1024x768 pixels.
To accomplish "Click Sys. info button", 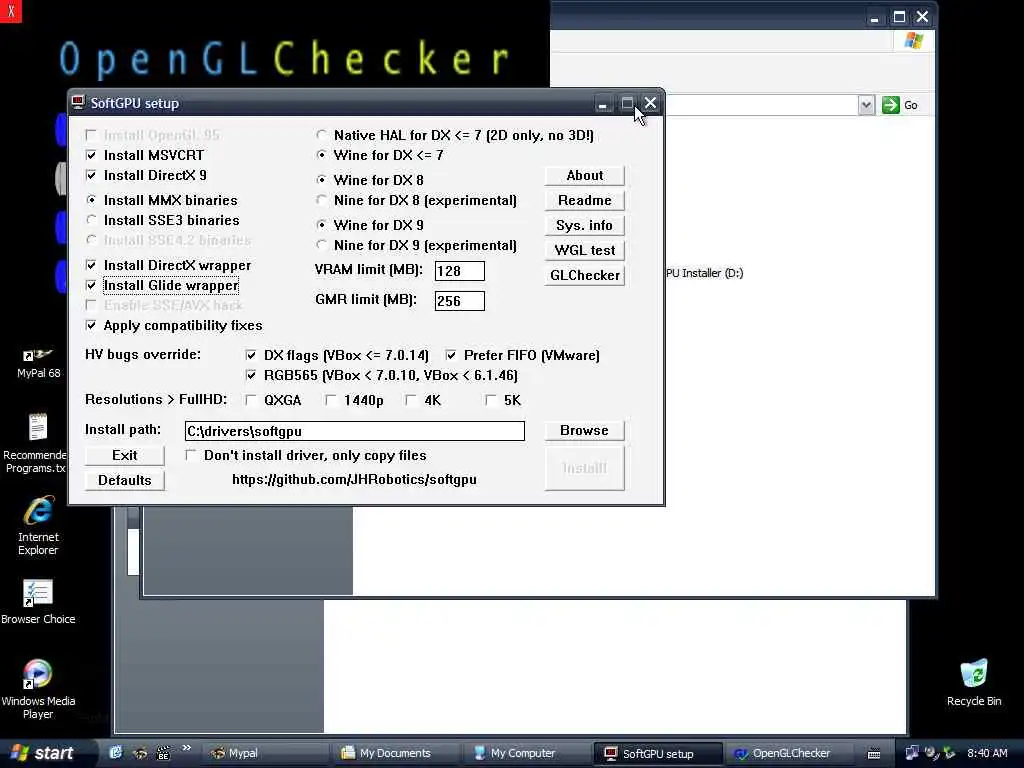I will [x=584, y=225].
